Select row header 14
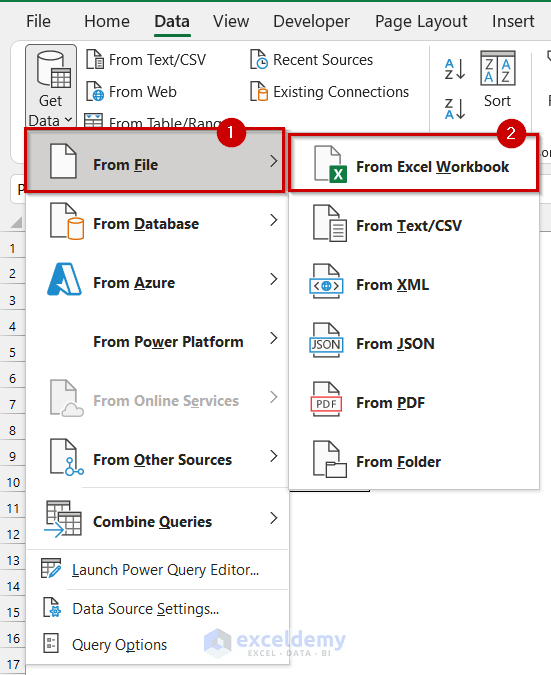The image size is (551, 675). [x=13, y=586]
